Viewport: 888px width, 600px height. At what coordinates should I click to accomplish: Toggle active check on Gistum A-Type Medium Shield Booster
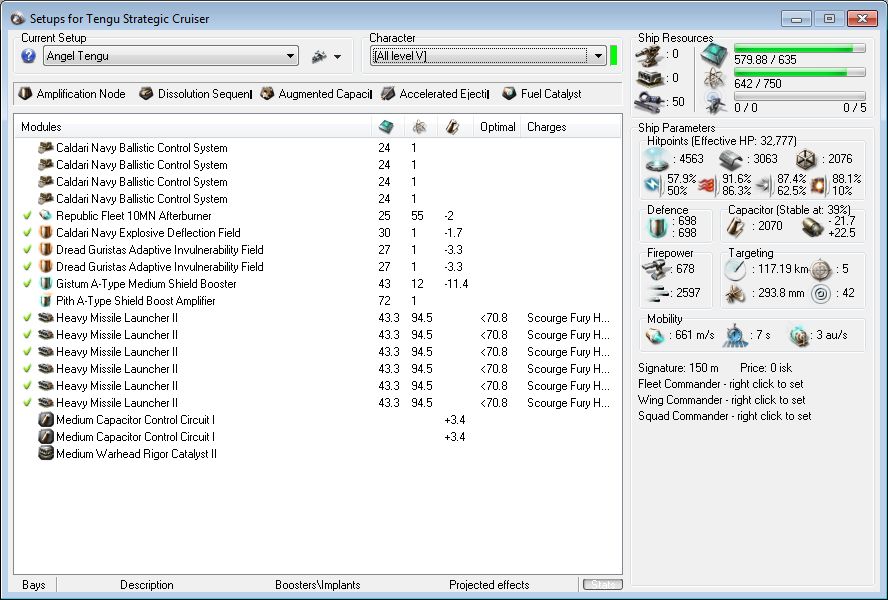[27, 284]
